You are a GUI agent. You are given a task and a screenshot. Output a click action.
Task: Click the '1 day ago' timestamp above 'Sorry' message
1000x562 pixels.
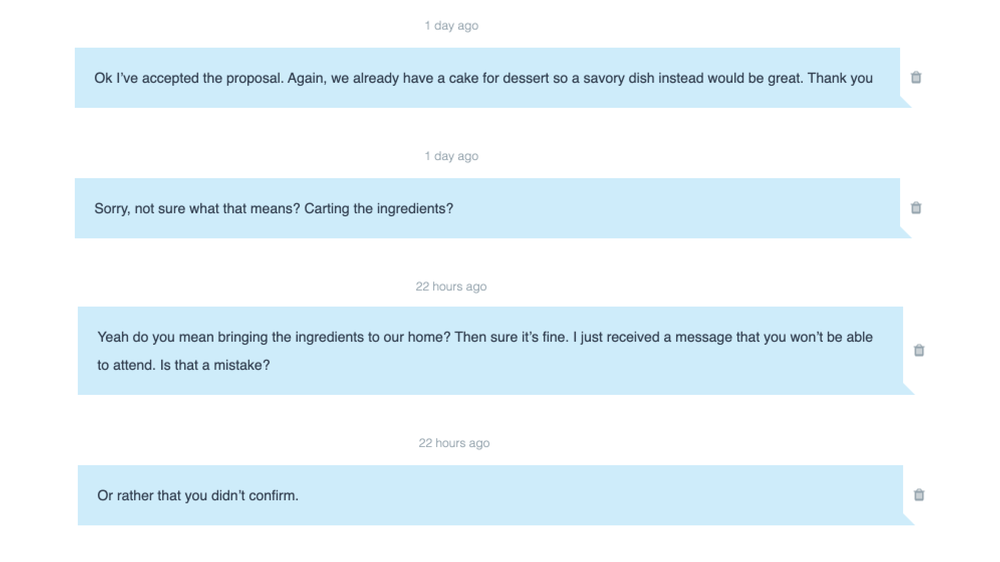point(452,156)
